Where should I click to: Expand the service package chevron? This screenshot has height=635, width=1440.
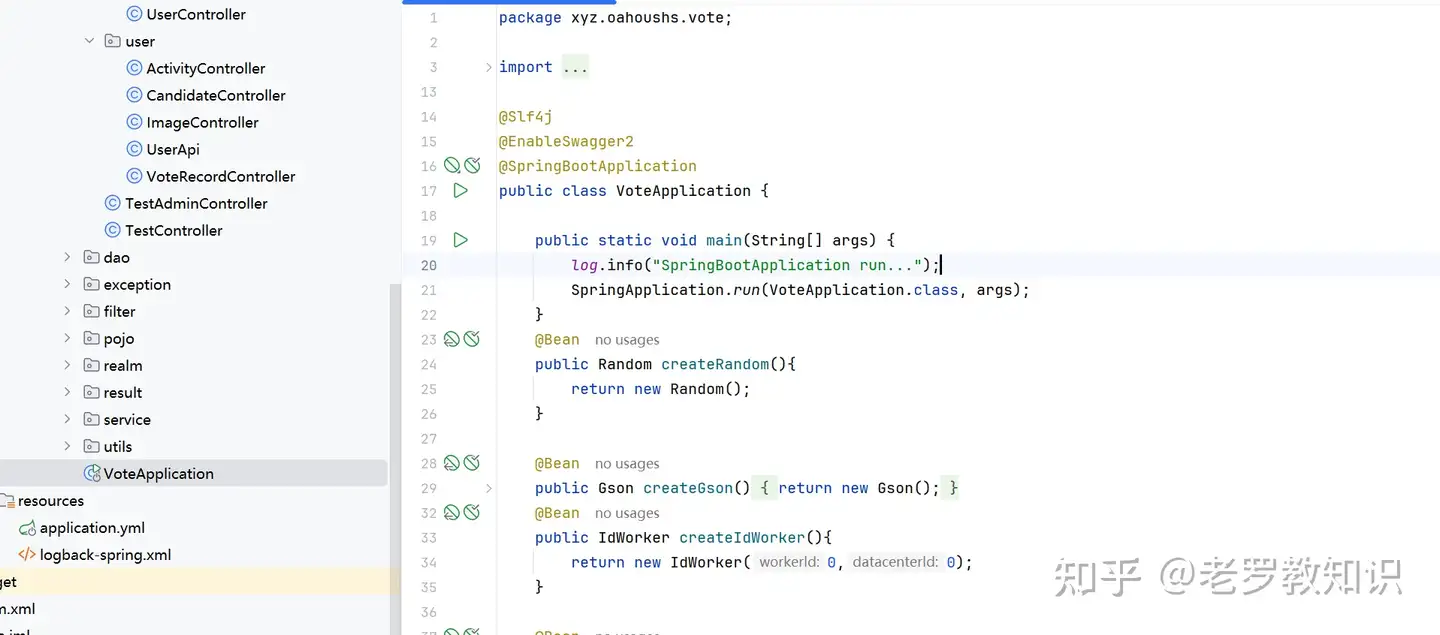[68, 419]
